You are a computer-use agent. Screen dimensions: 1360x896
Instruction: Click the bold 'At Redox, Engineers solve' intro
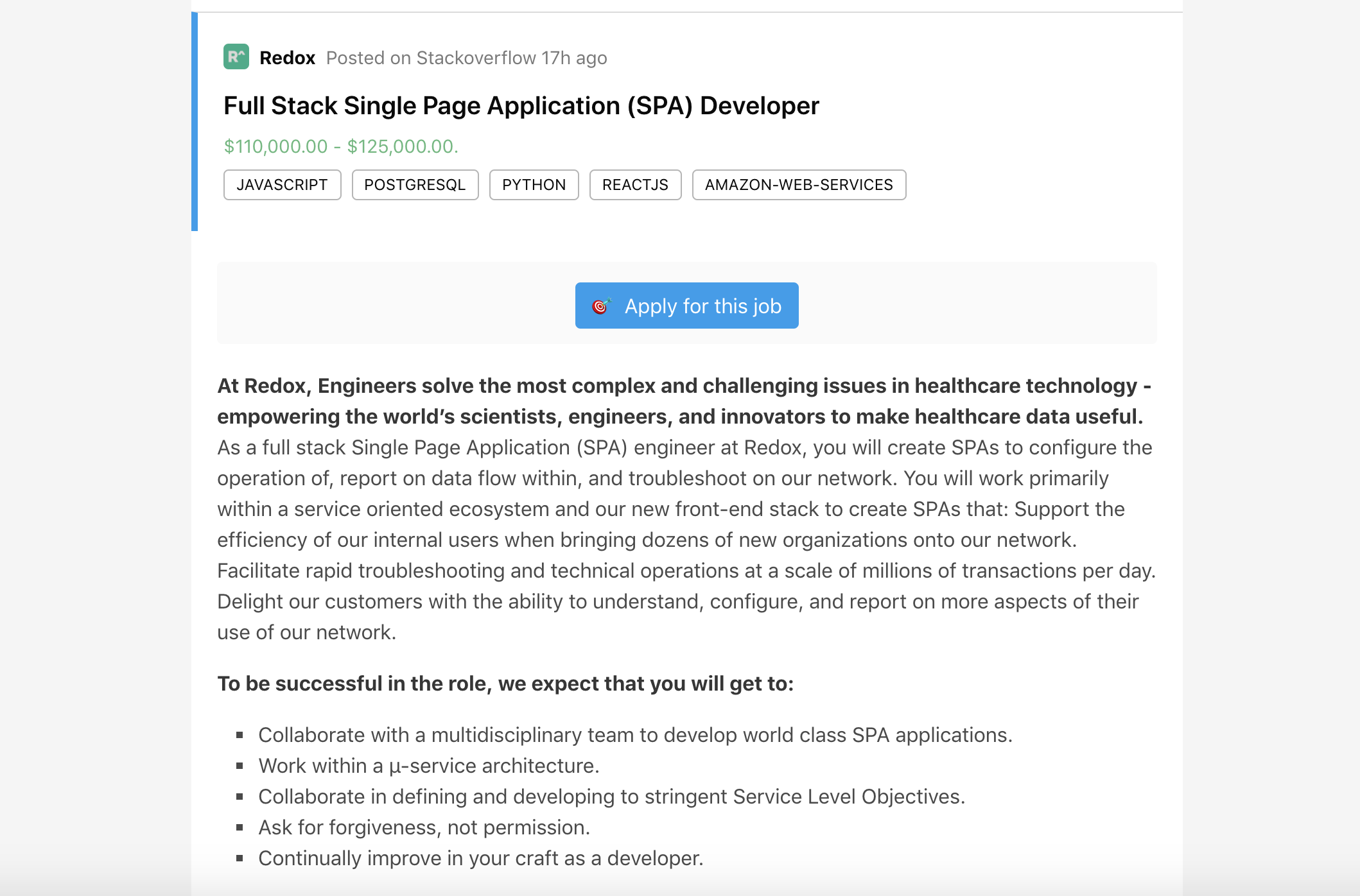point(683,401)
